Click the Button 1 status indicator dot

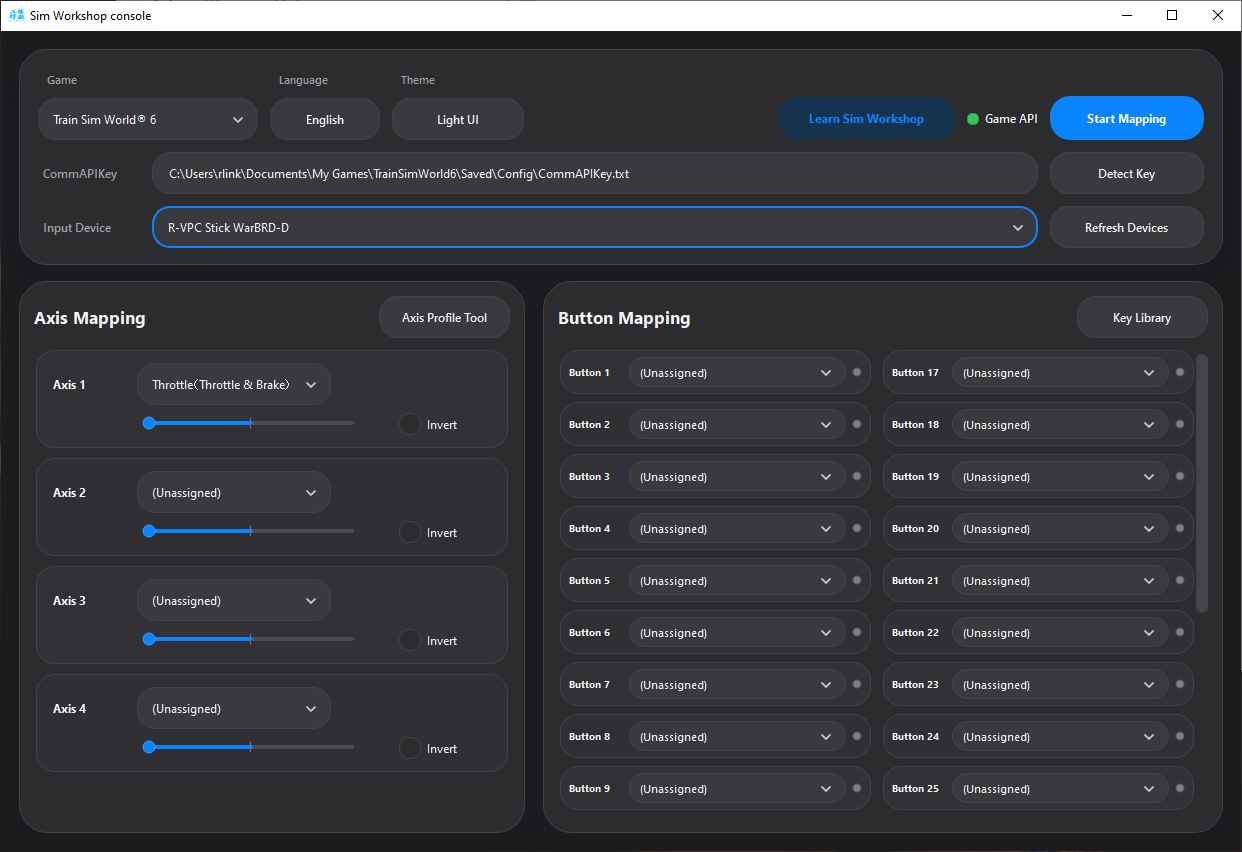[856, 373]
